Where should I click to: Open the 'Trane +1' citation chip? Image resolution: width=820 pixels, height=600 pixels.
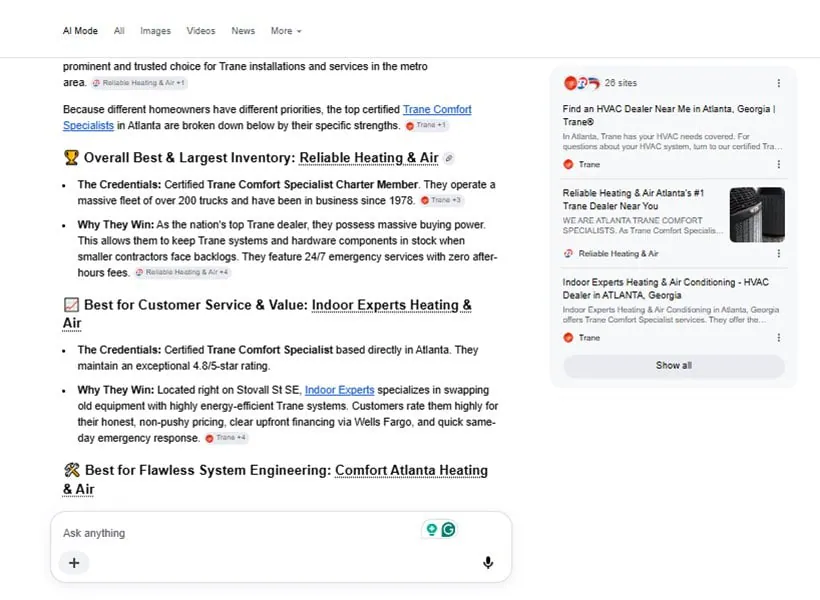[x=426, y=125]
